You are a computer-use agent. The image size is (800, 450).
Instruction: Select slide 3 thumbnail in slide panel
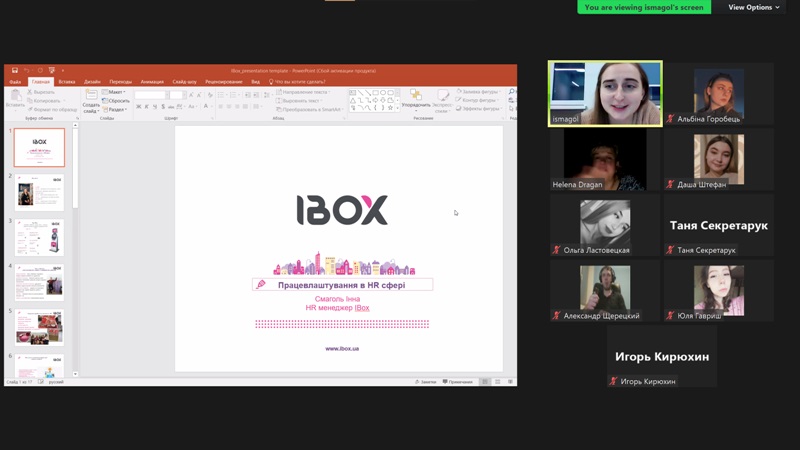click(x=39, y=237)
